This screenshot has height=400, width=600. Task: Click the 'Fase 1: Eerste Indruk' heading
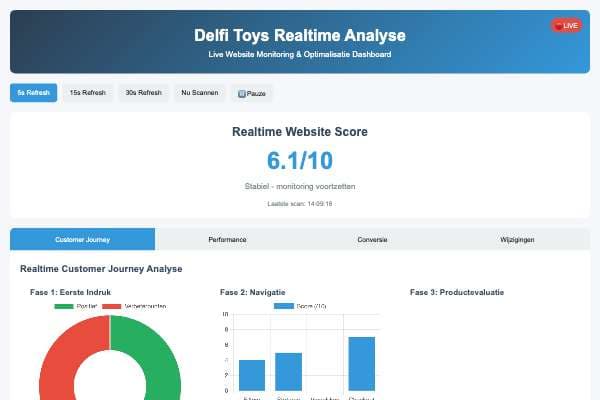pyautogui.click(x=70, y=292)
